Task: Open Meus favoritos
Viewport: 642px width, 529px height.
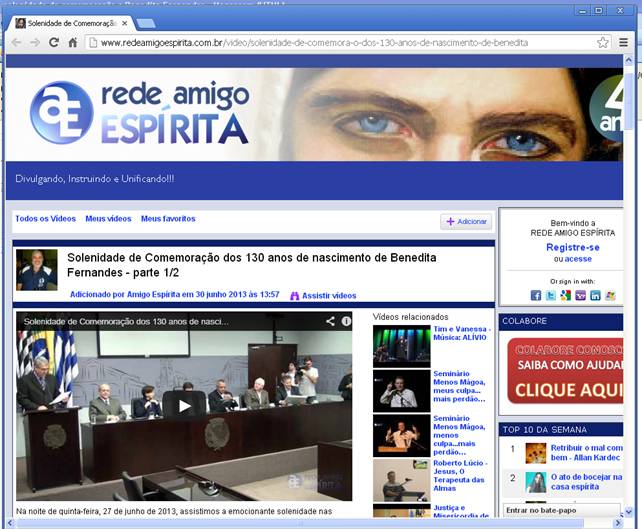Action: pos(168,219)
